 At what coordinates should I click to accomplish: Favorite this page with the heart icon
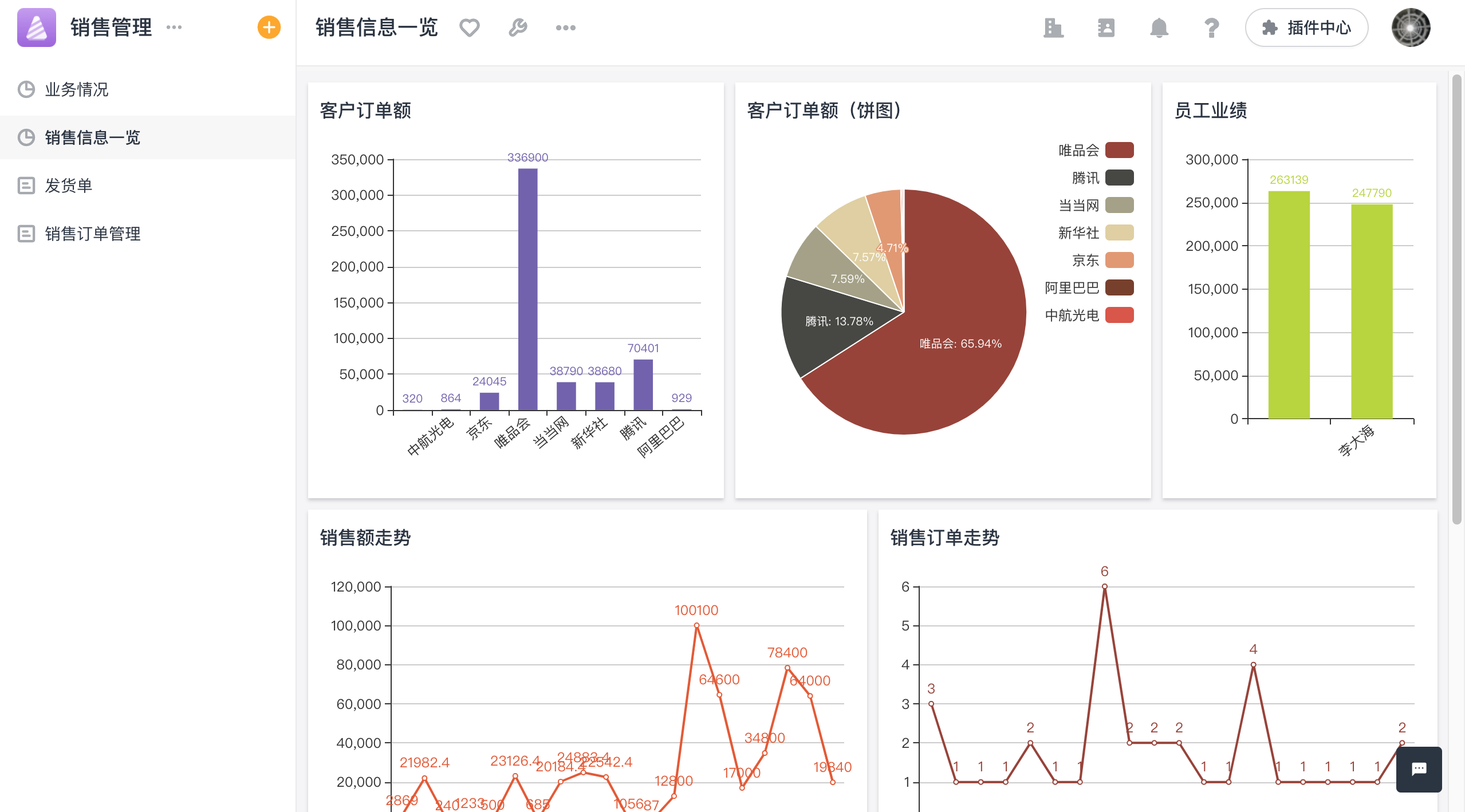tap(470, 27)
